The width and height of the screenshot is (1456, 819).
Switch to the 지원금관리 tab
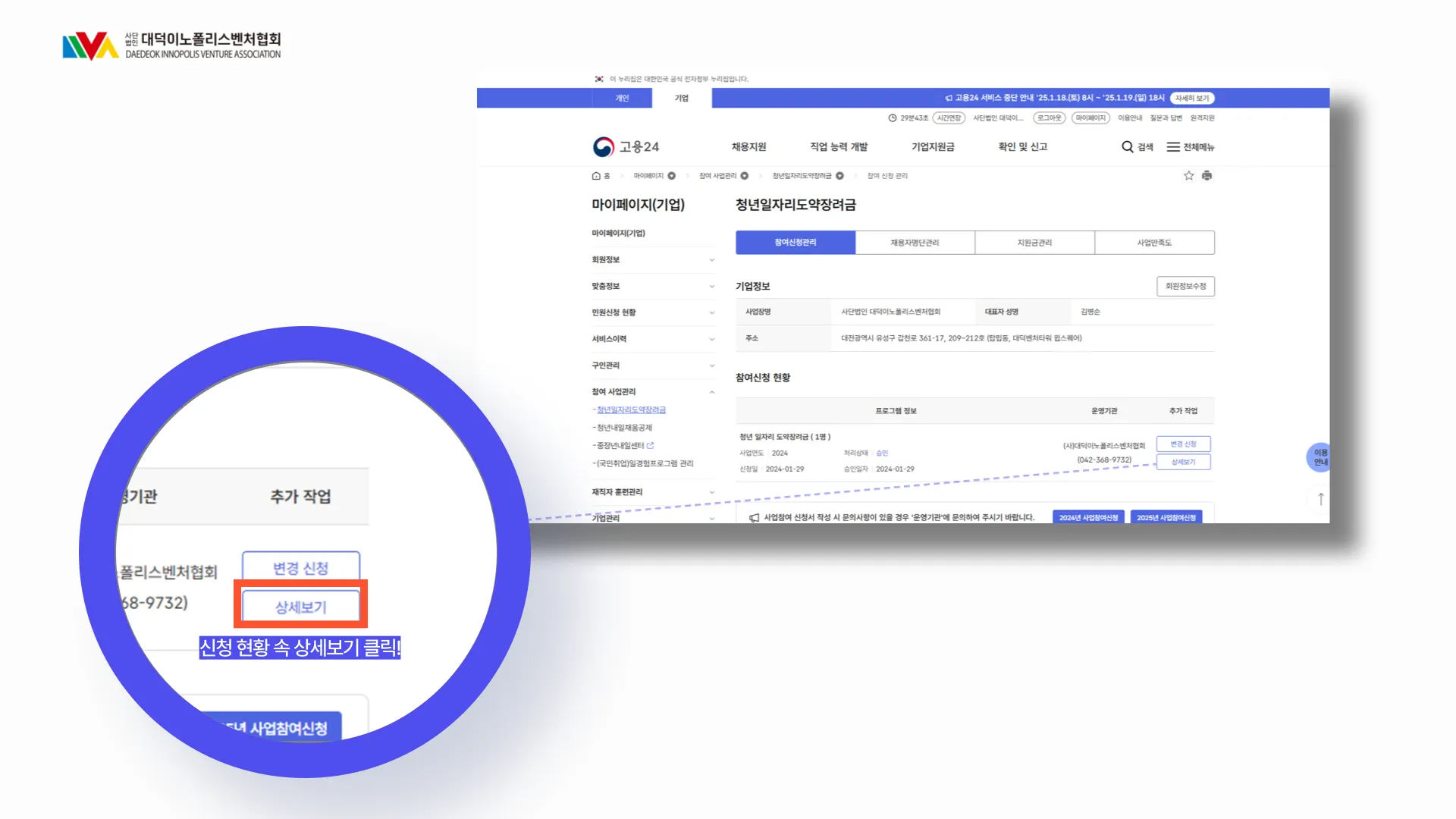pyautogui.click(x=1034, y=243)
